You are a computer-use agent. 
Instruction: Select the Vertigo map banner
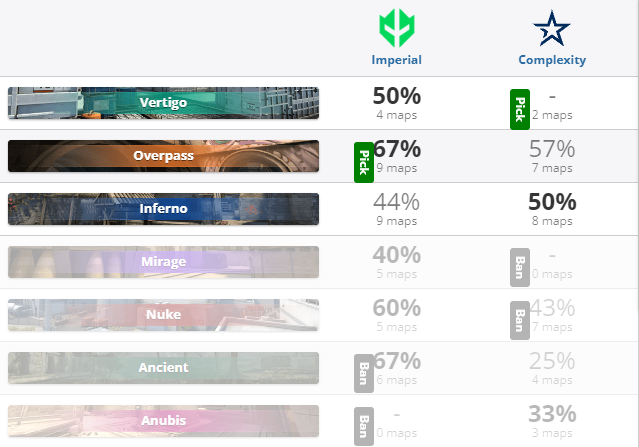163,103
